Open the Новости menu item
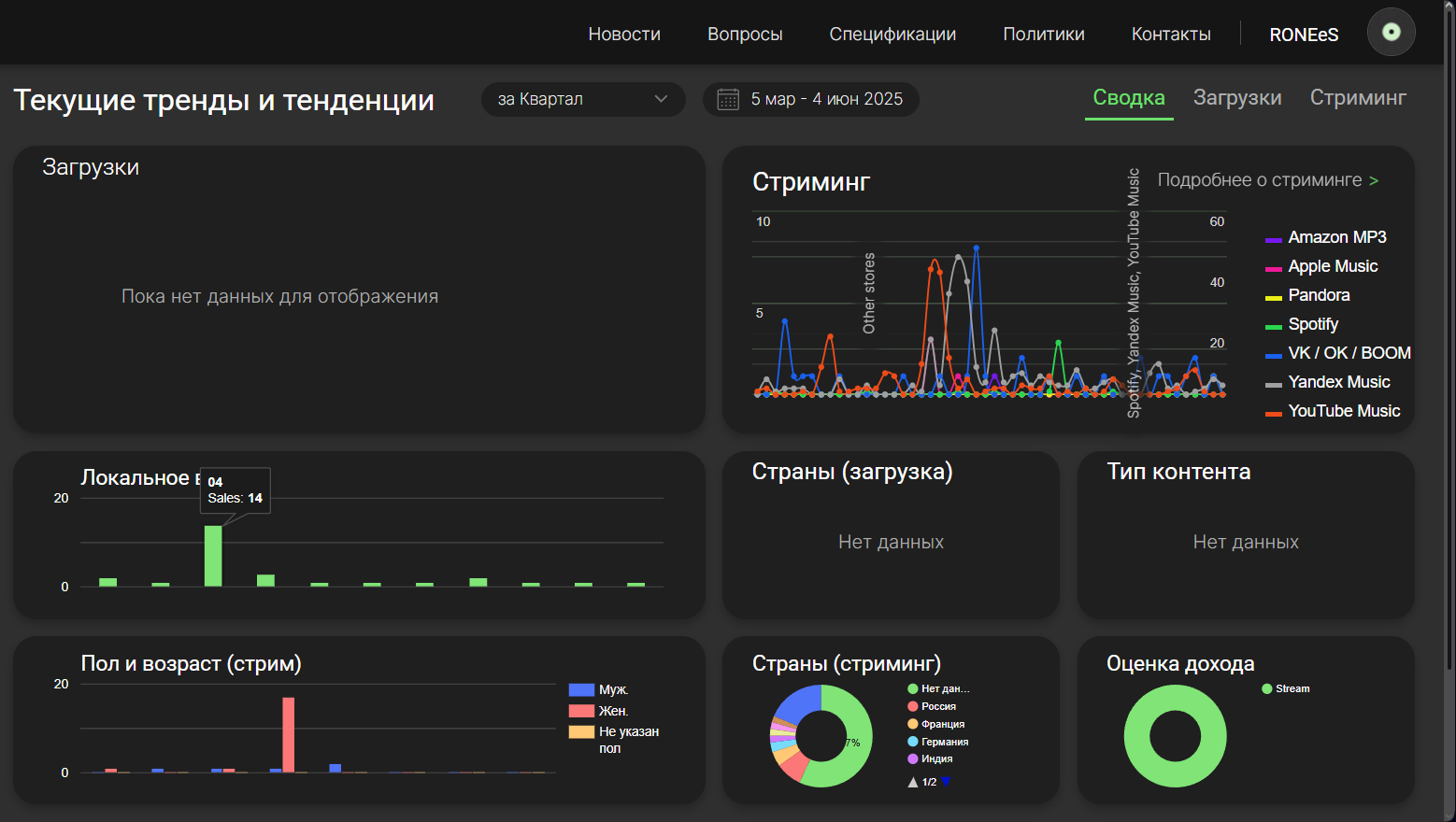 (624, 34)
